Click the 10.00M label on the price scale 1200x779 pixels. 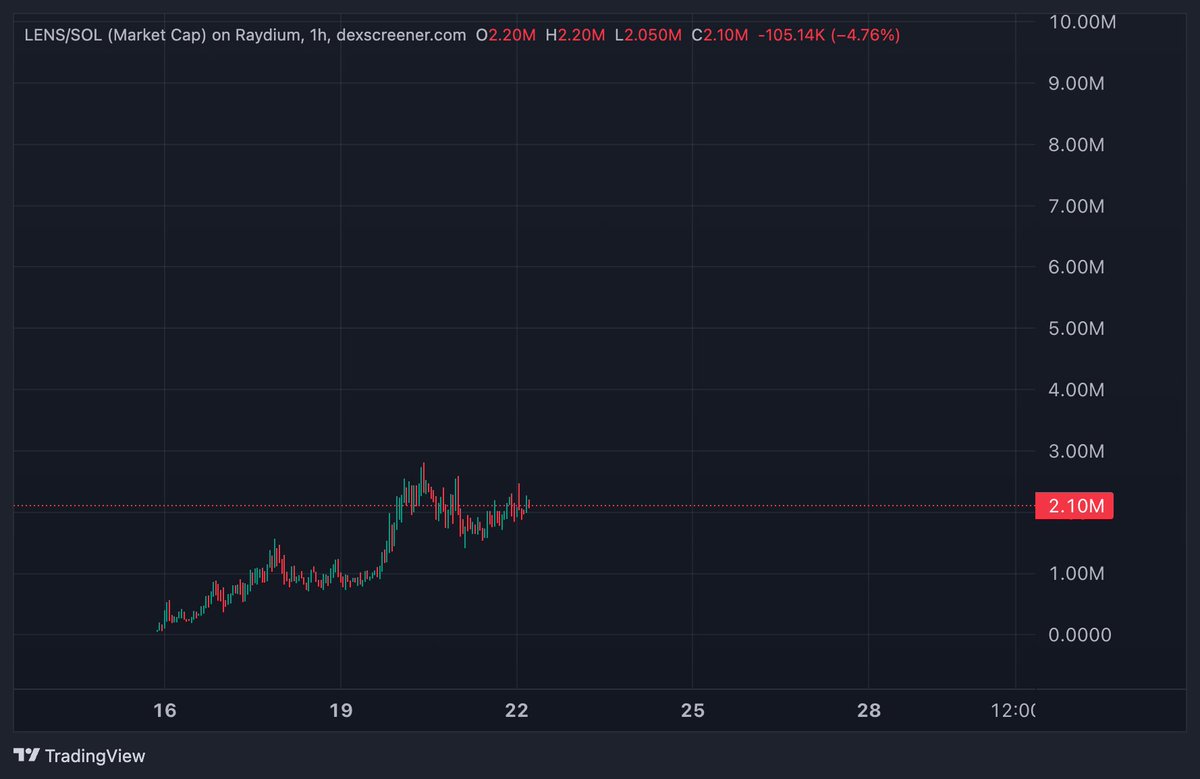click(x=1082, y=21)
